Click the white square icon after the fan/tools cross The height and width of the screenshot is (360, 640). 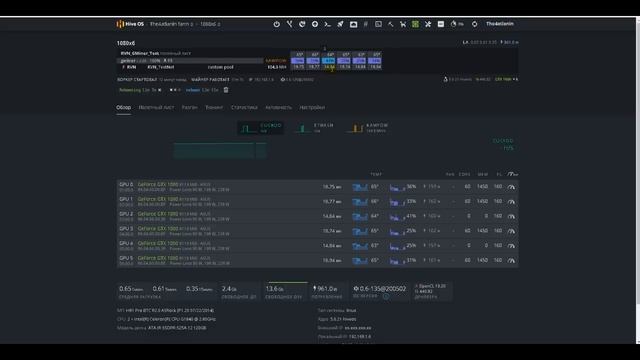pos(441,24)
